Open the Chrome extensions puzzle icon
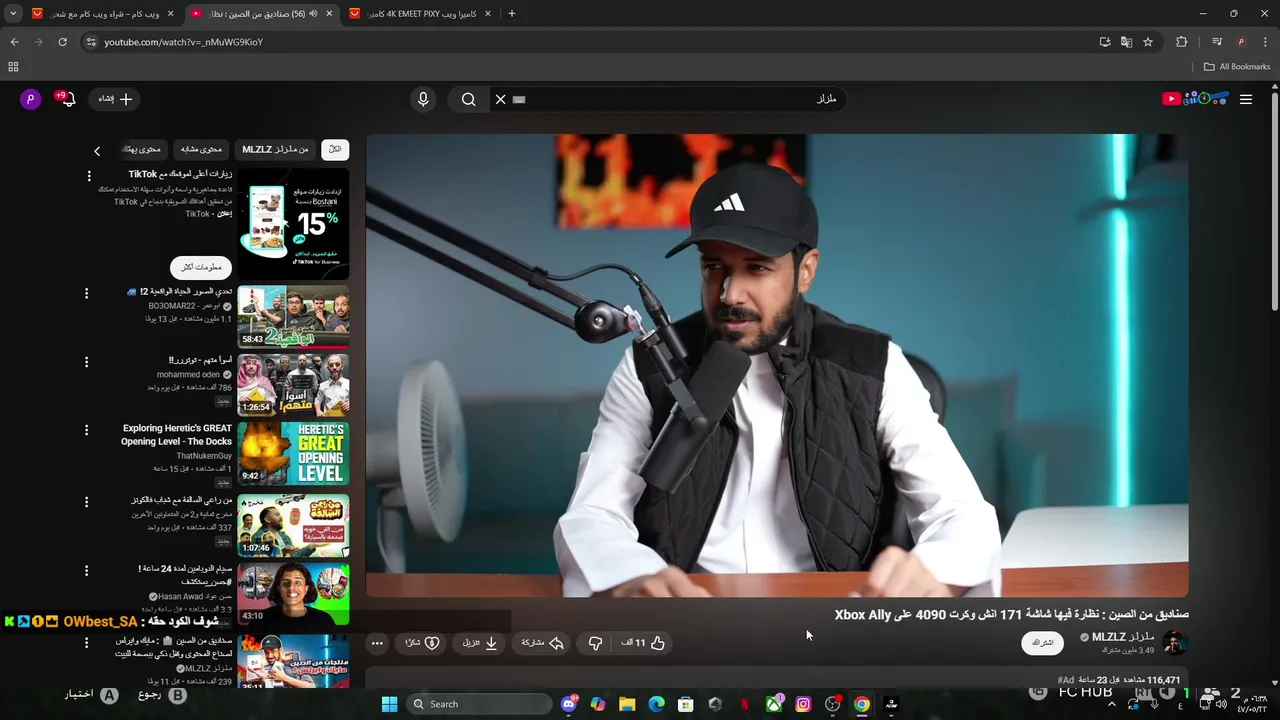The height and width of the screenshot is (720, 1280). [1182, 42]
